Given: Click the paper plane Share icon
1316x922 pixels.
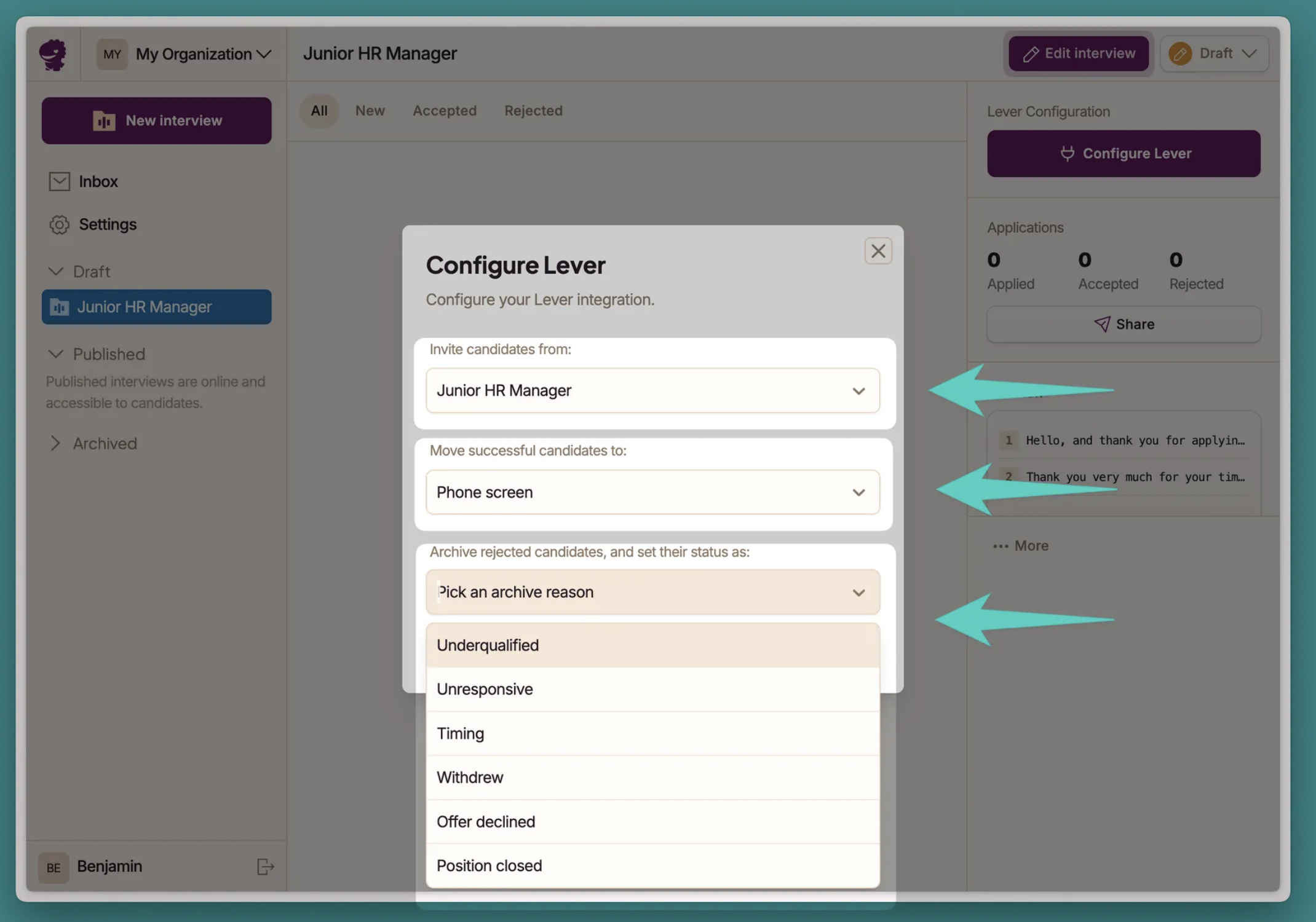Looking at the screenshot, I should [x=1101, y=324].
